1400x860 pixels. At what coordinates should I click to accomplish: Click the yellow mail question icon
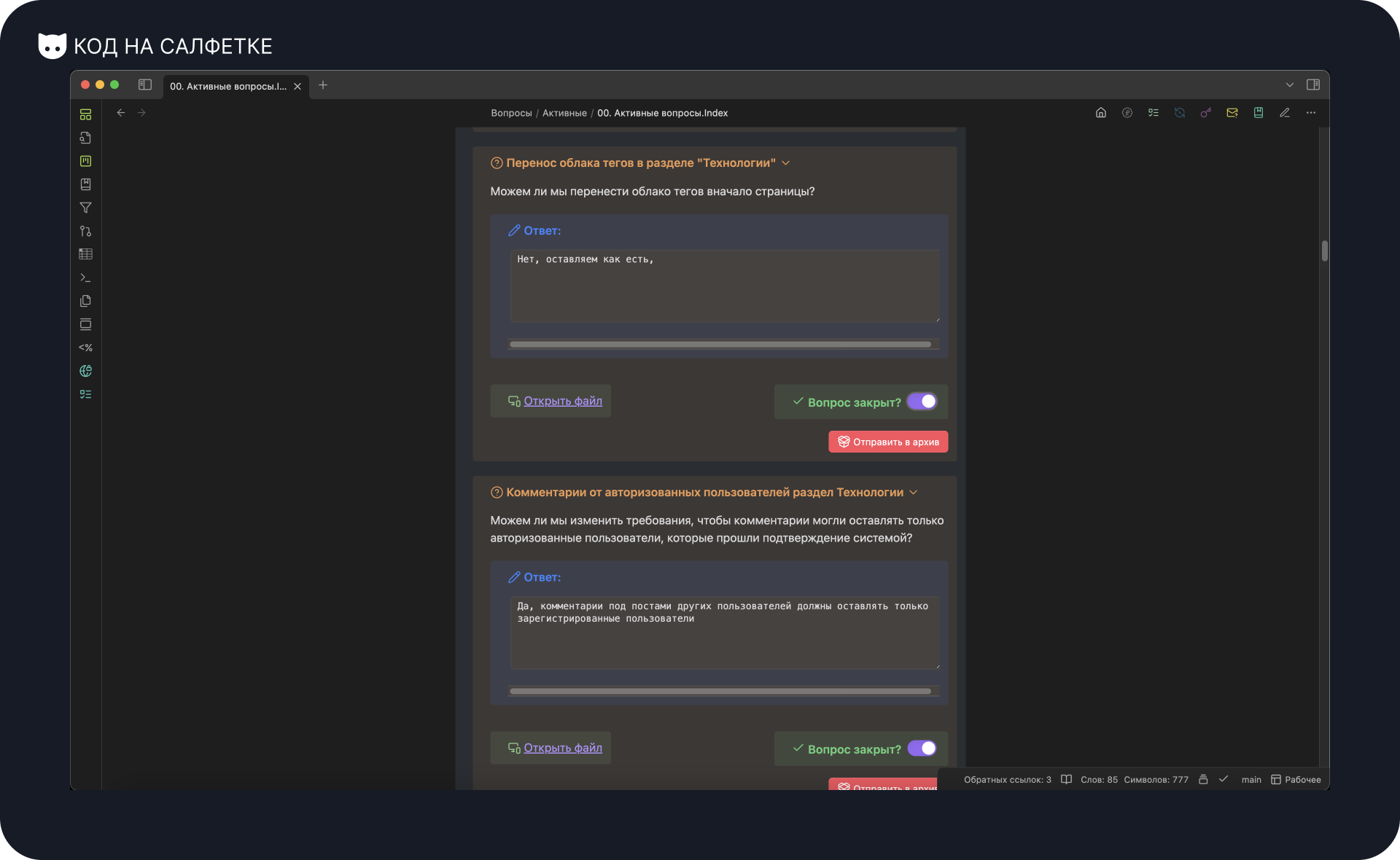point(1232,113)
